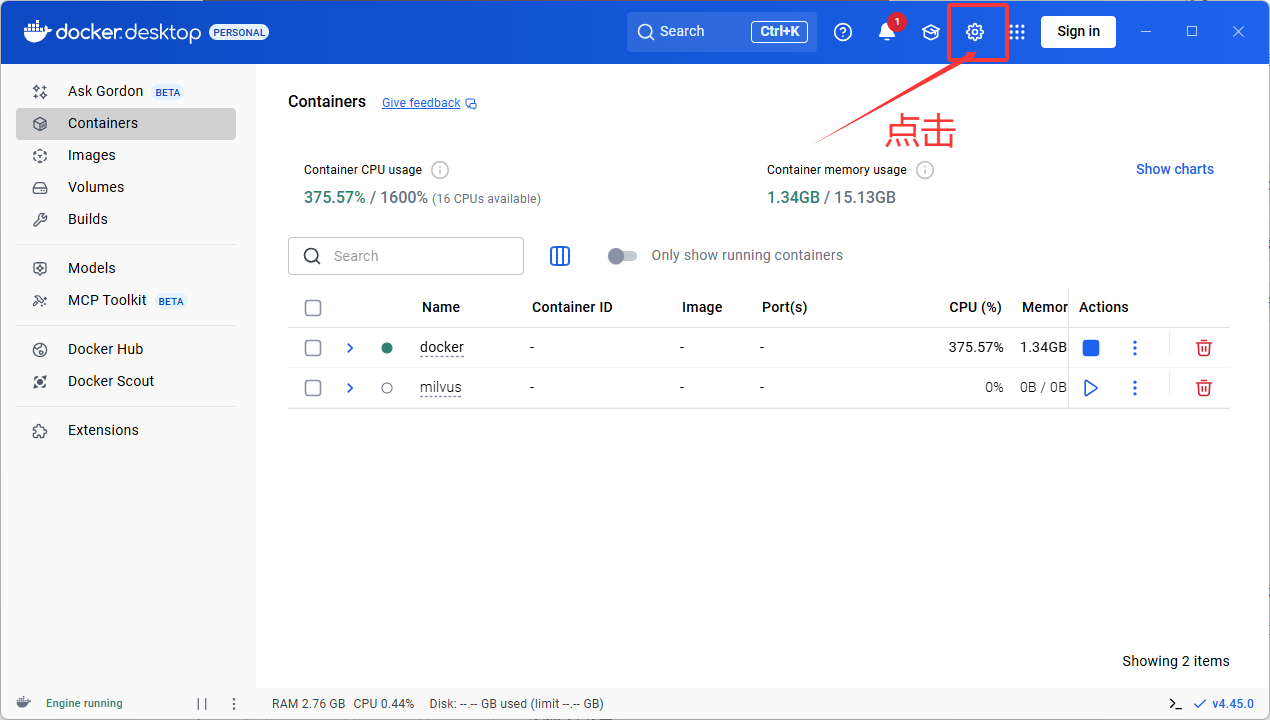Select Containers in sidebar

coord(126,124)
